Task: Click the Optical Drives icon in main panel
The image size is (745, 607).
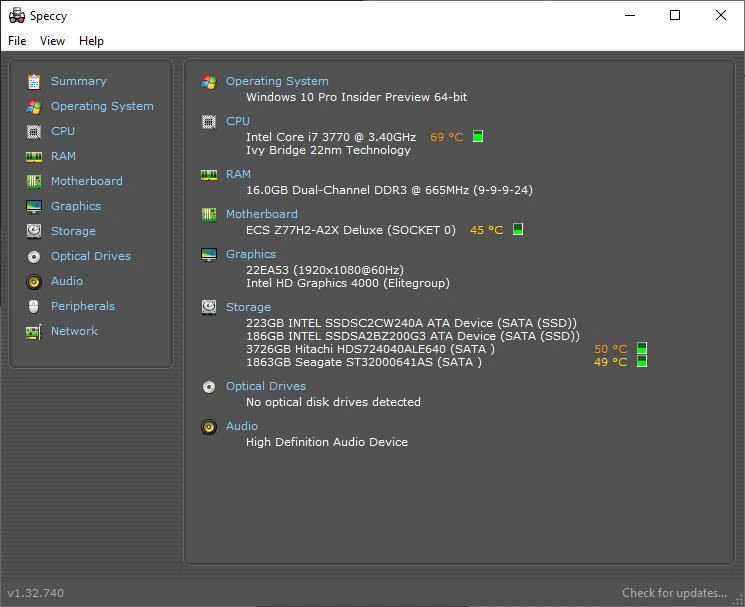Action: pyautogui.click(x=209, y=387)
